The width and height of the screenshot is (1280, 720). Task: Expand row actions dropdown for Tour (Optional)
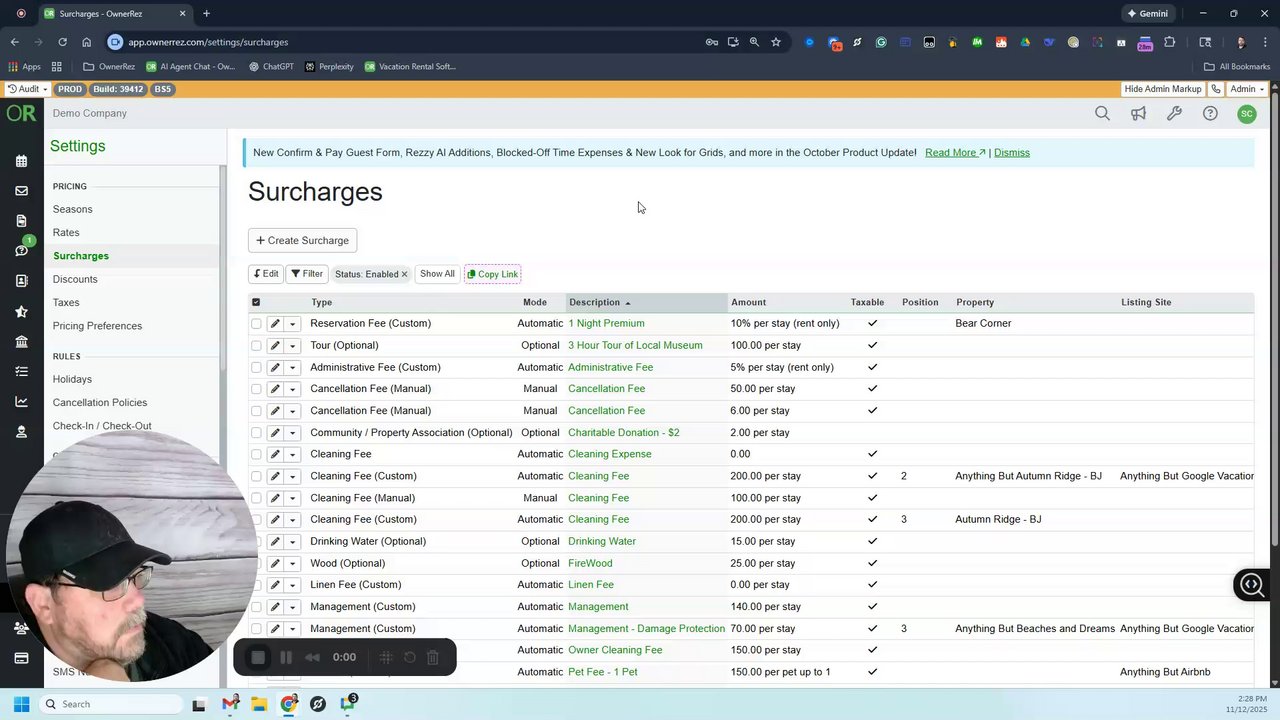[x=293, y=346]
